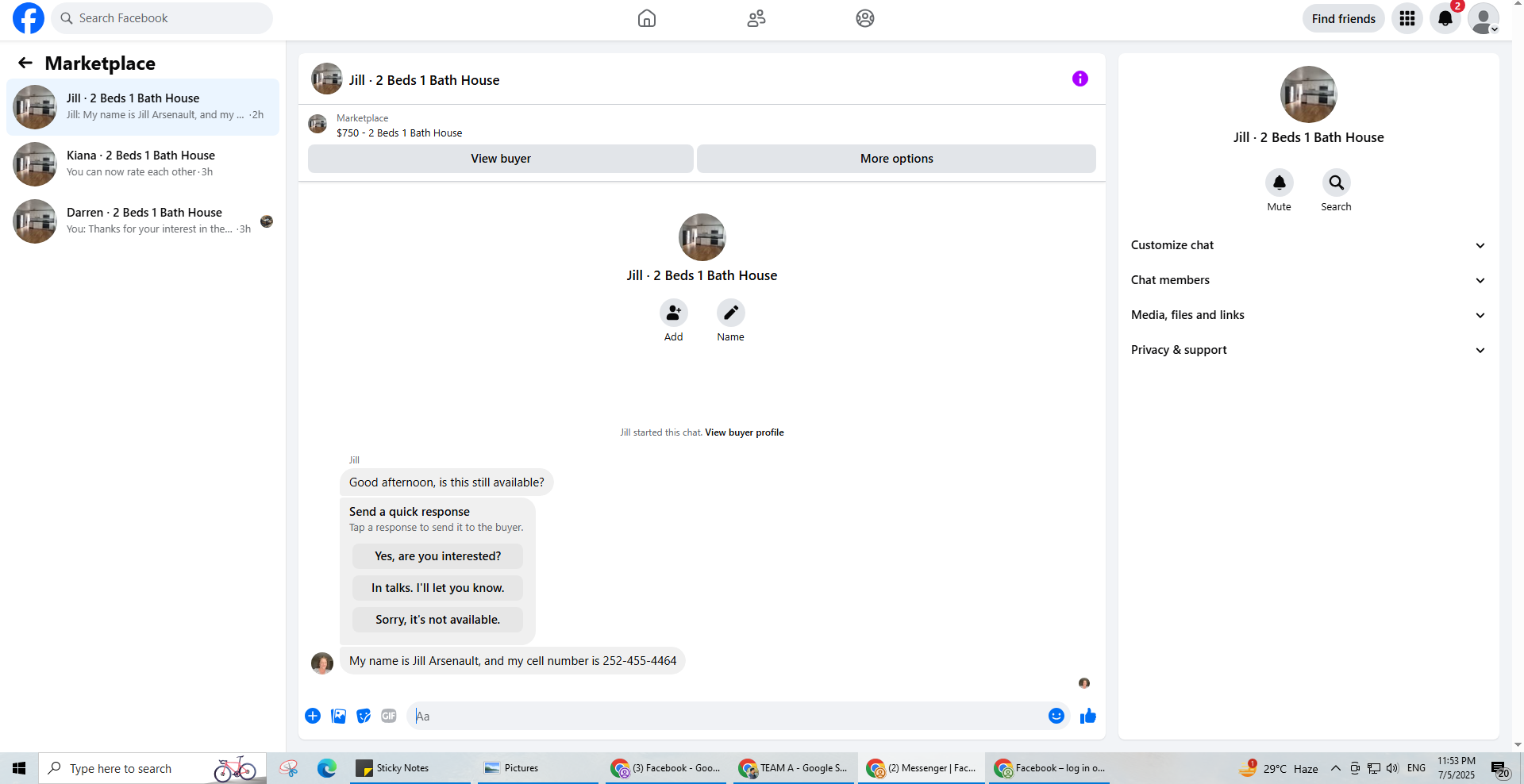
Task: Open the emoji picker icon
Action: (x=1056, y=716)
